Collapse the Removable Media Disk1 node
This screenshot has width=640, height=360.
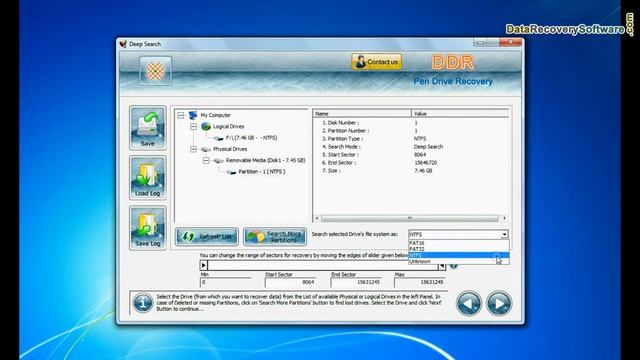(x=206, y=161)
